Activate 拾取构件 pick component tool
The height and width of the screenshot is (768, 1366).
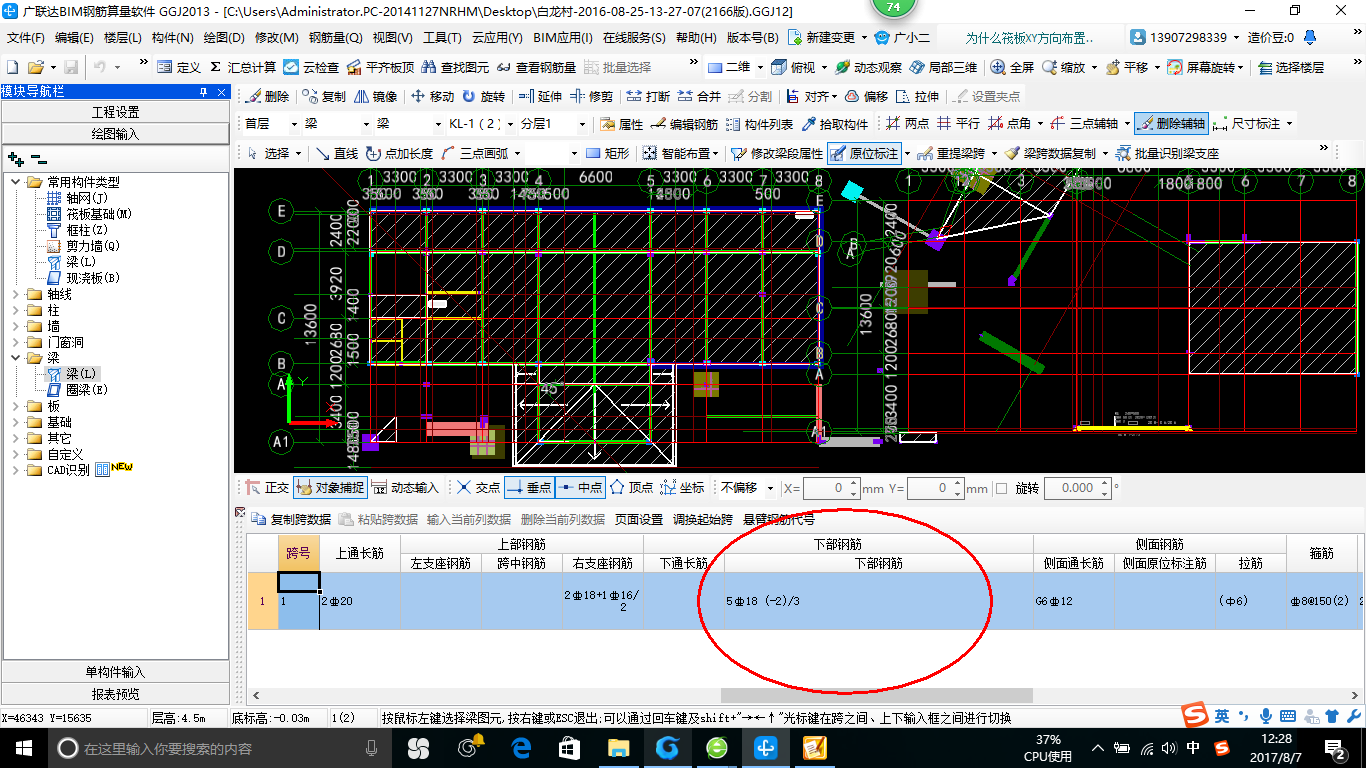click(x=835, y=125)
